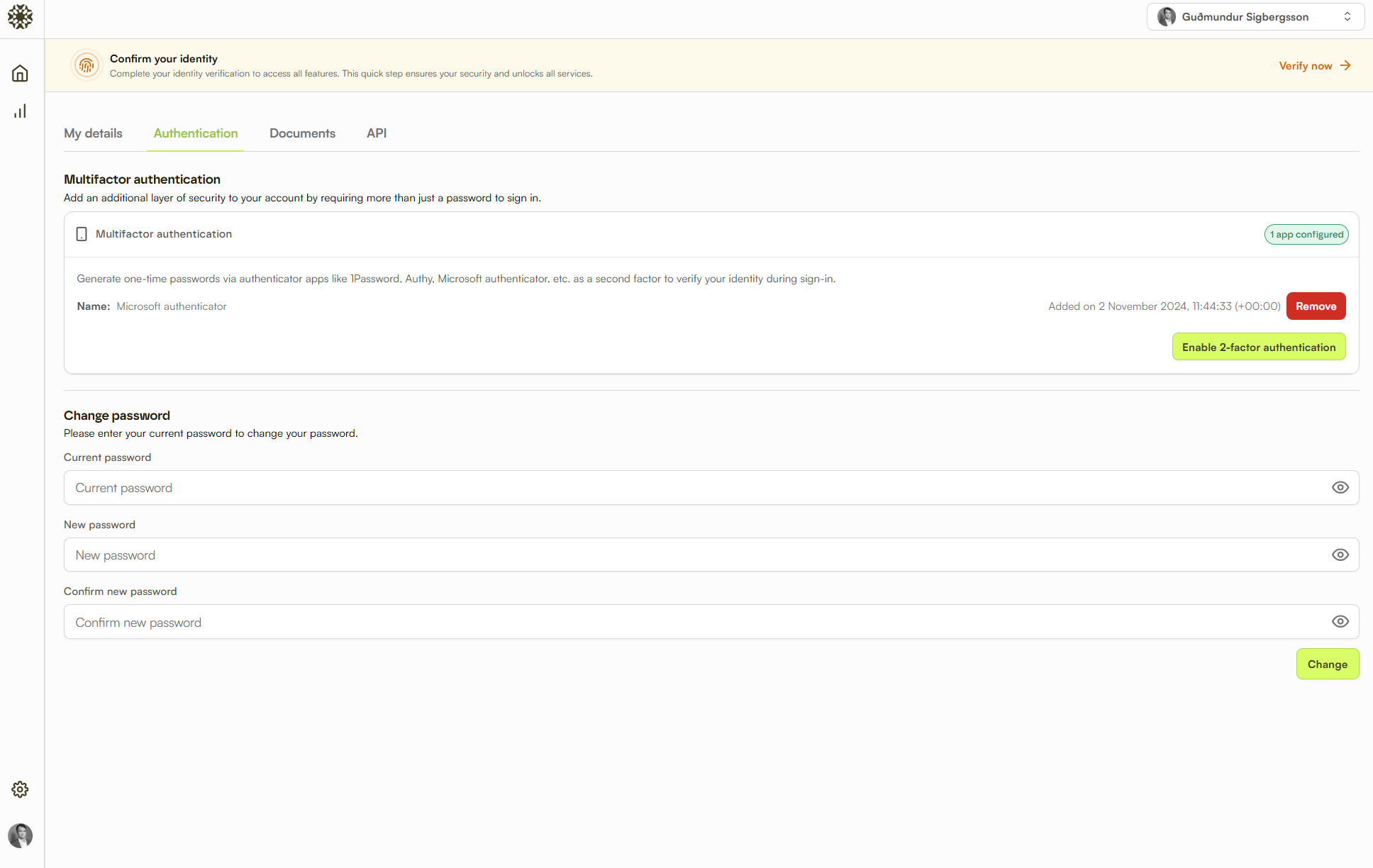Click the phone icon beside Multifactor authentication
This screenshot has height=868, width=1373.
pyautogui.click(x=82, y=234)
